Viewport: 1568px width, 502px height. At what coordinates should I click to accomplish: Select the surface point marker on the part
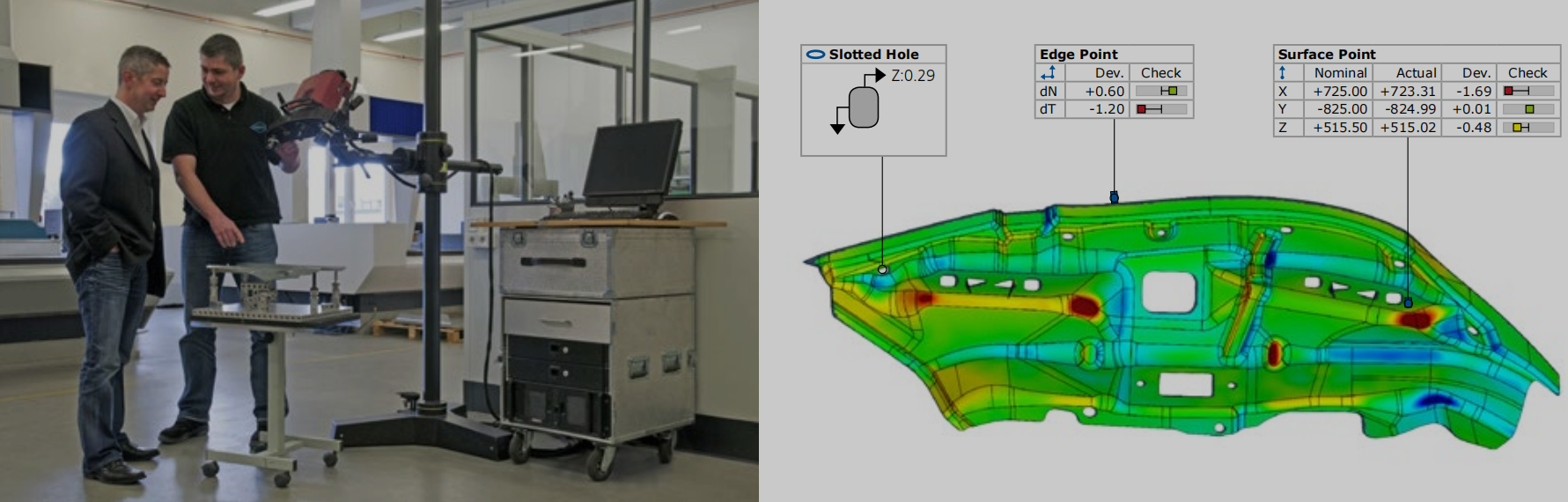[x=1408, y=303]
